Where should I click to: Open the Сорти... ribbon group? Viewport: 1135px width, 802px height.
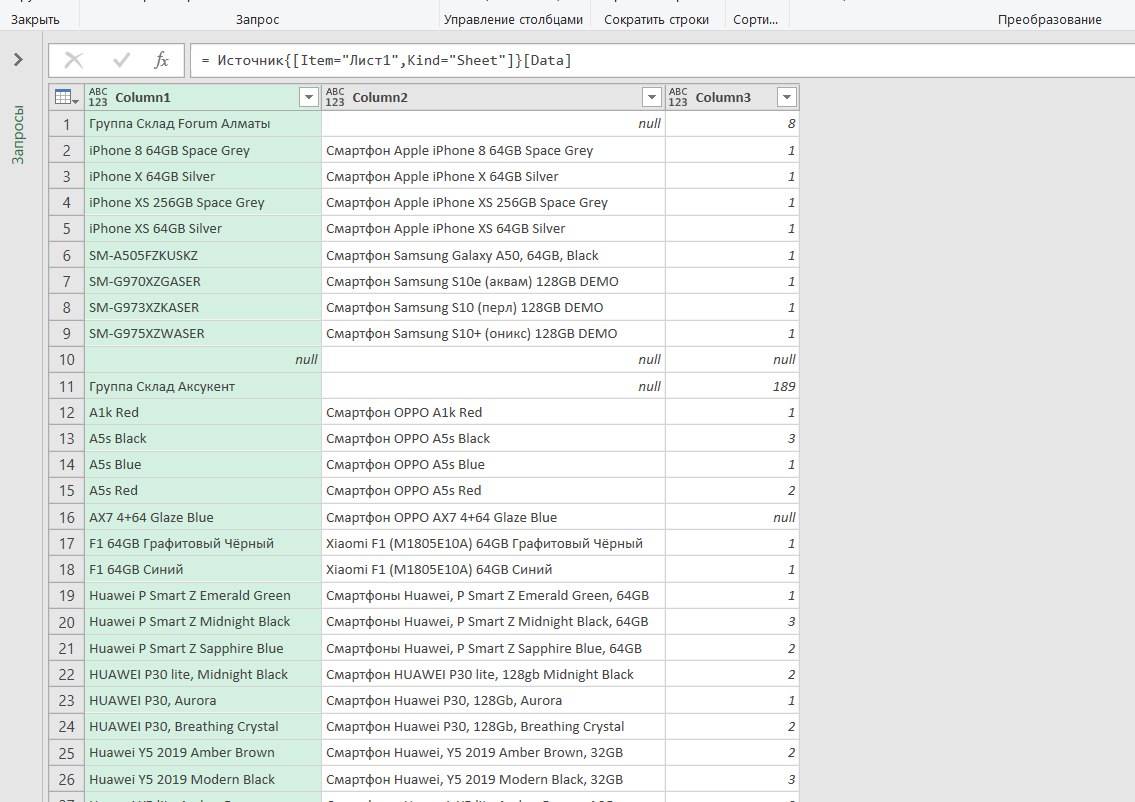(x=755, y=20)
